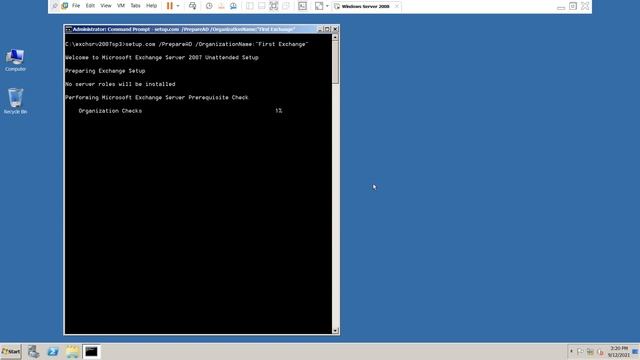640x360 pixels.
Task: Click 'No server roles will be installed' text
Action: (x=120, y=84)
